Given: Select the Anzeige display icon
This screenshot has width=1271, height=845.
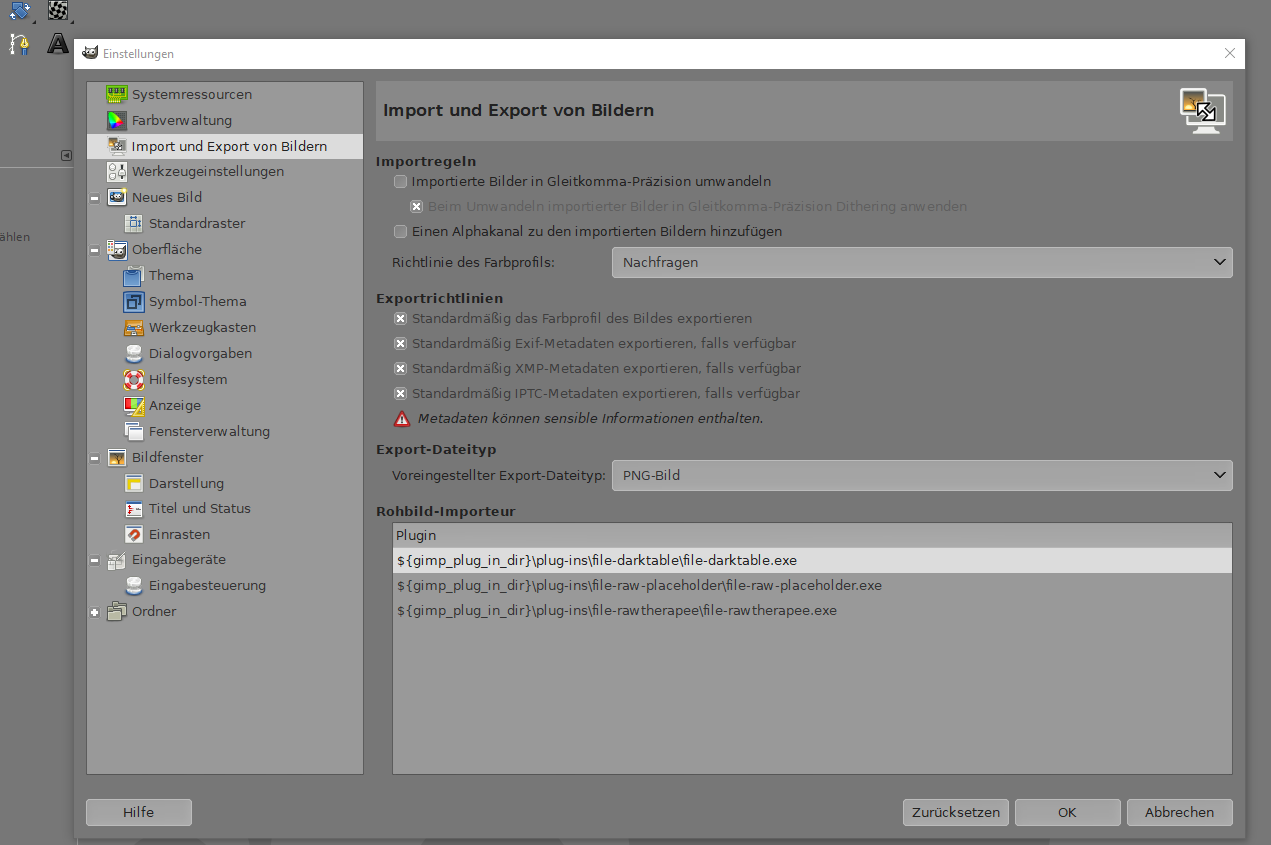Looking at the screenshot, I should pyautogui.click(x=134, y=406).
